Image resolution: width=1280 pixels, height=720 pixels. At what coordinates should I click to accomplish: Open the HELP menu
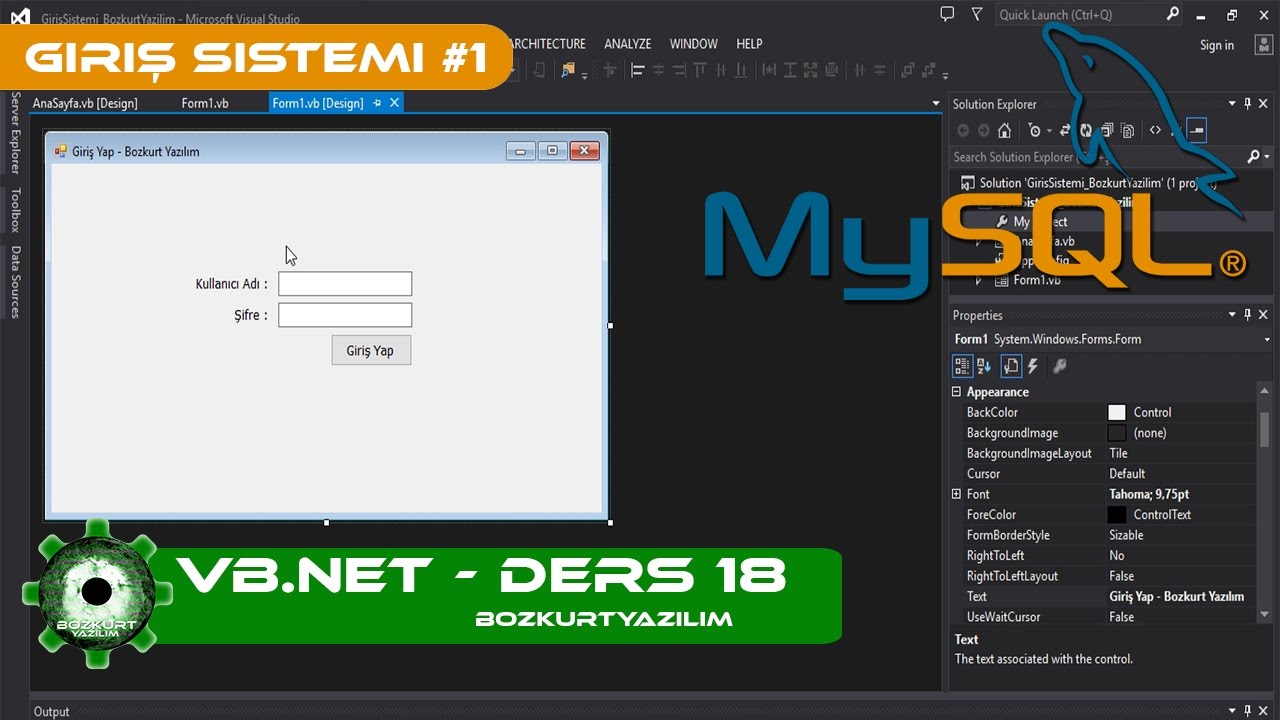tap(749, 44)
